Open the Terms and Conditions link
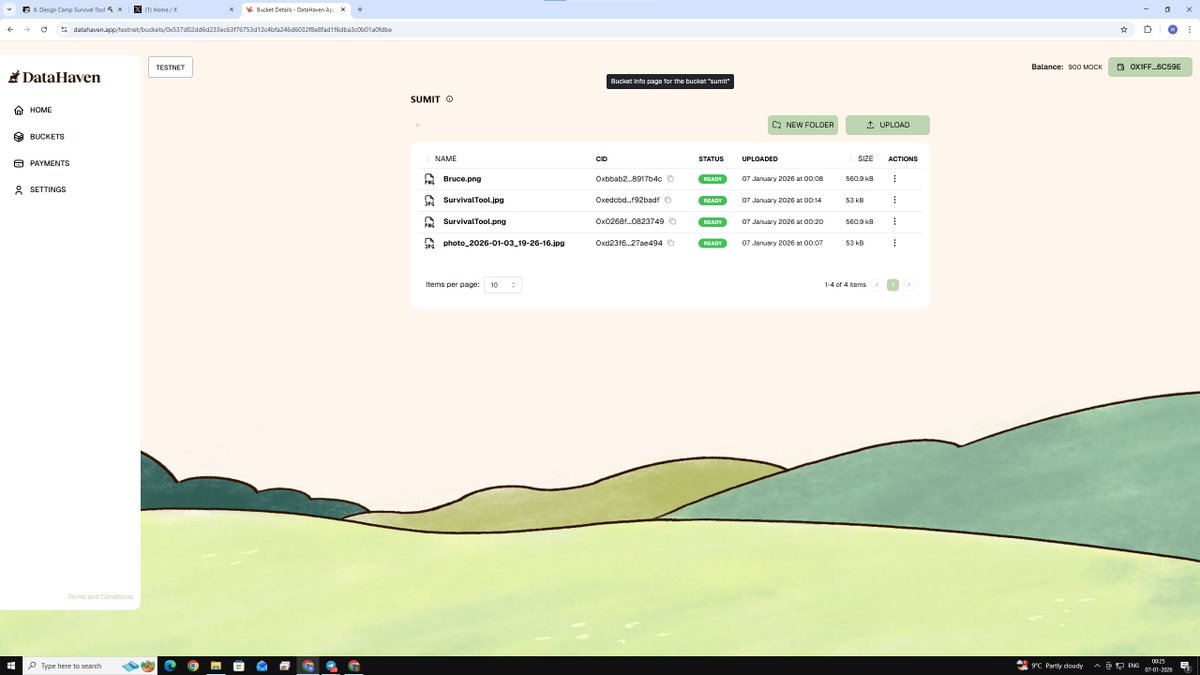The image size is (1200, 675). pyautogui.click(x=100, y=597)
